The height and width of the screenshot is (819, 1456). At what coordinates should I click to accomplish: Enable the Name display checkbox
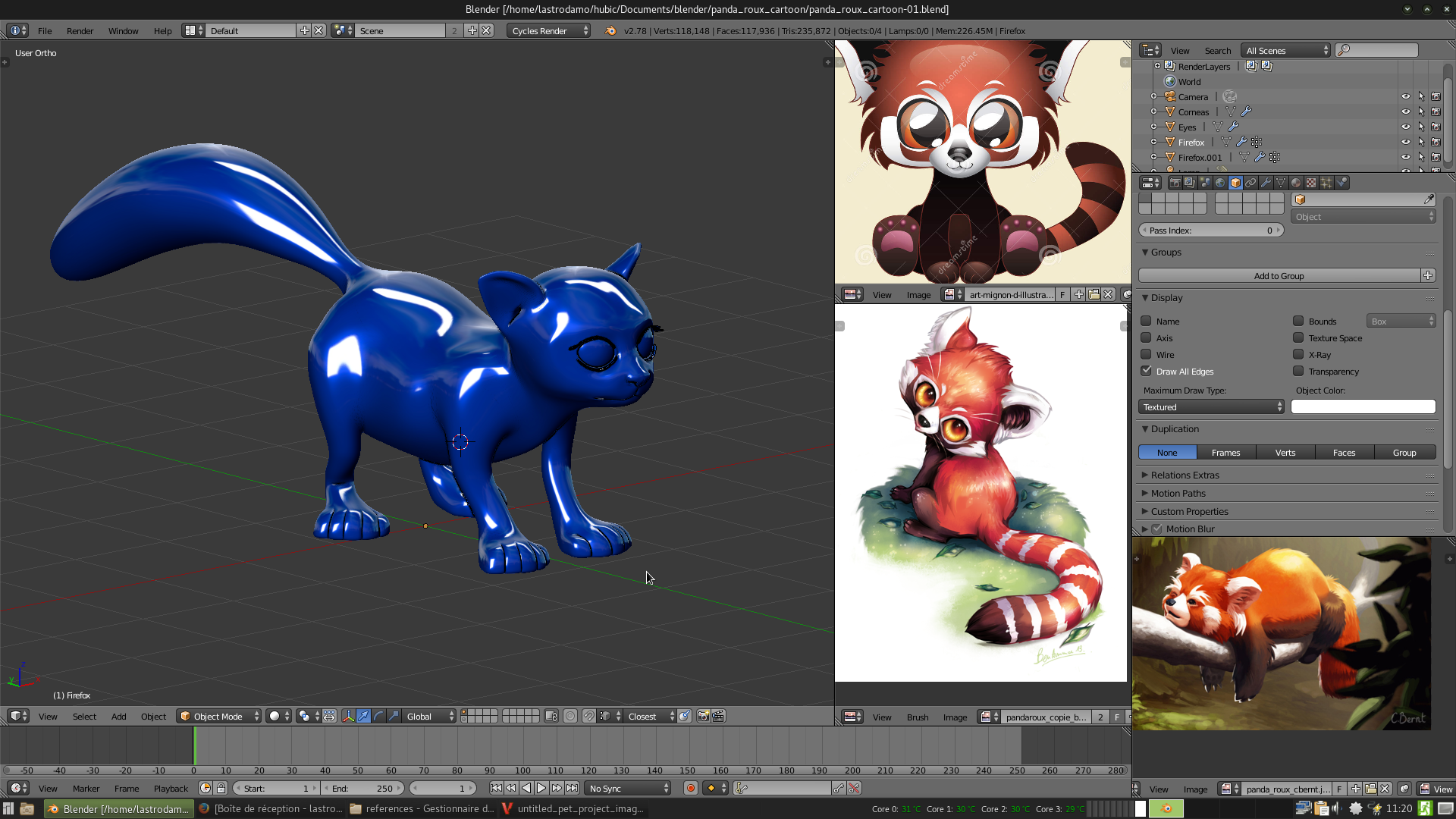1146,321
